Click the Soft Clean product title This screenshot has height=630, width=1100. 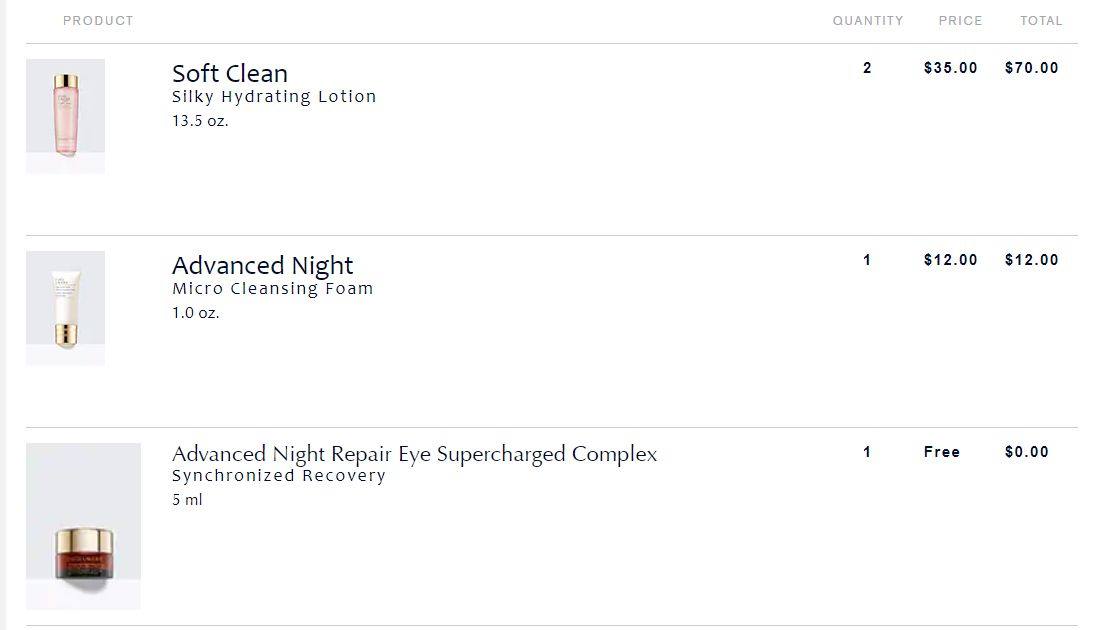pyautogui.click(x=229, y=74)
